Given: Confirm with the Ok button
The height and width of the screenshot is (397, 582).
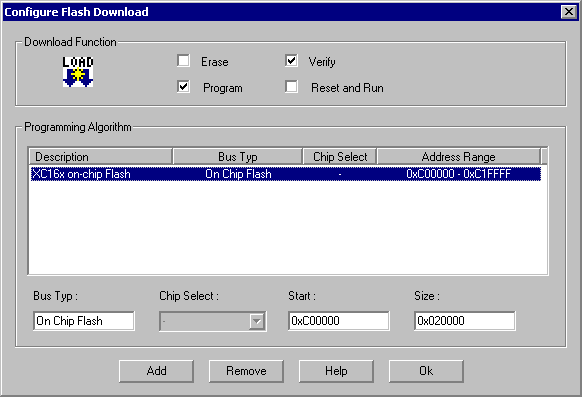Looking at the screenshot, I should pos(426,371).
